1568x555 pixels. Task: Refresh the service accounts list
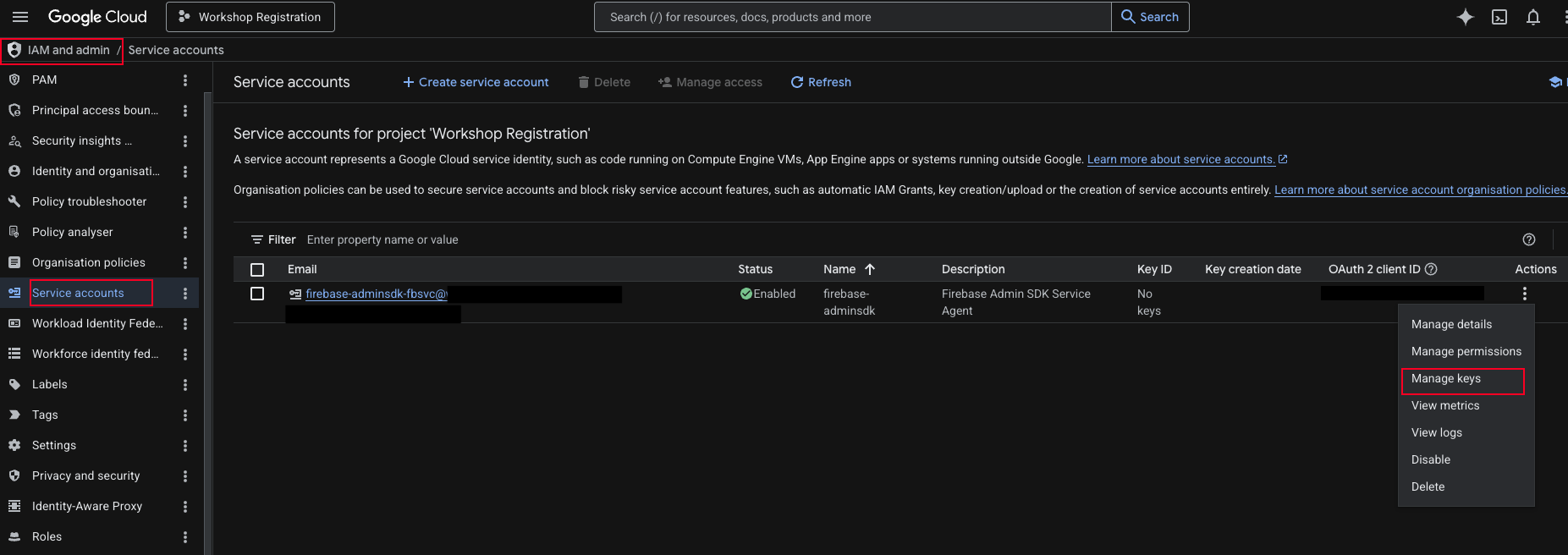pos(821,82)
